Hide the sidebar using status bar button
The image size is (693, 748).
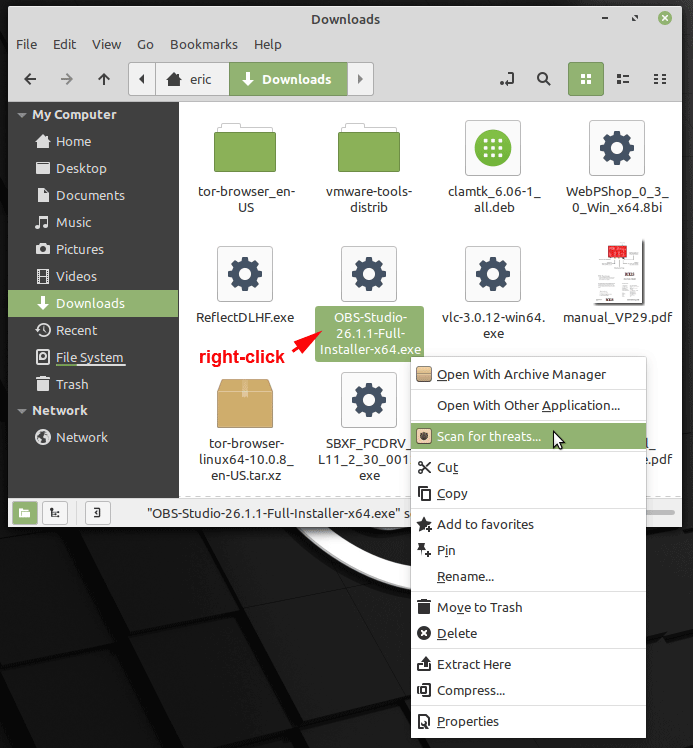coord(97,513)
